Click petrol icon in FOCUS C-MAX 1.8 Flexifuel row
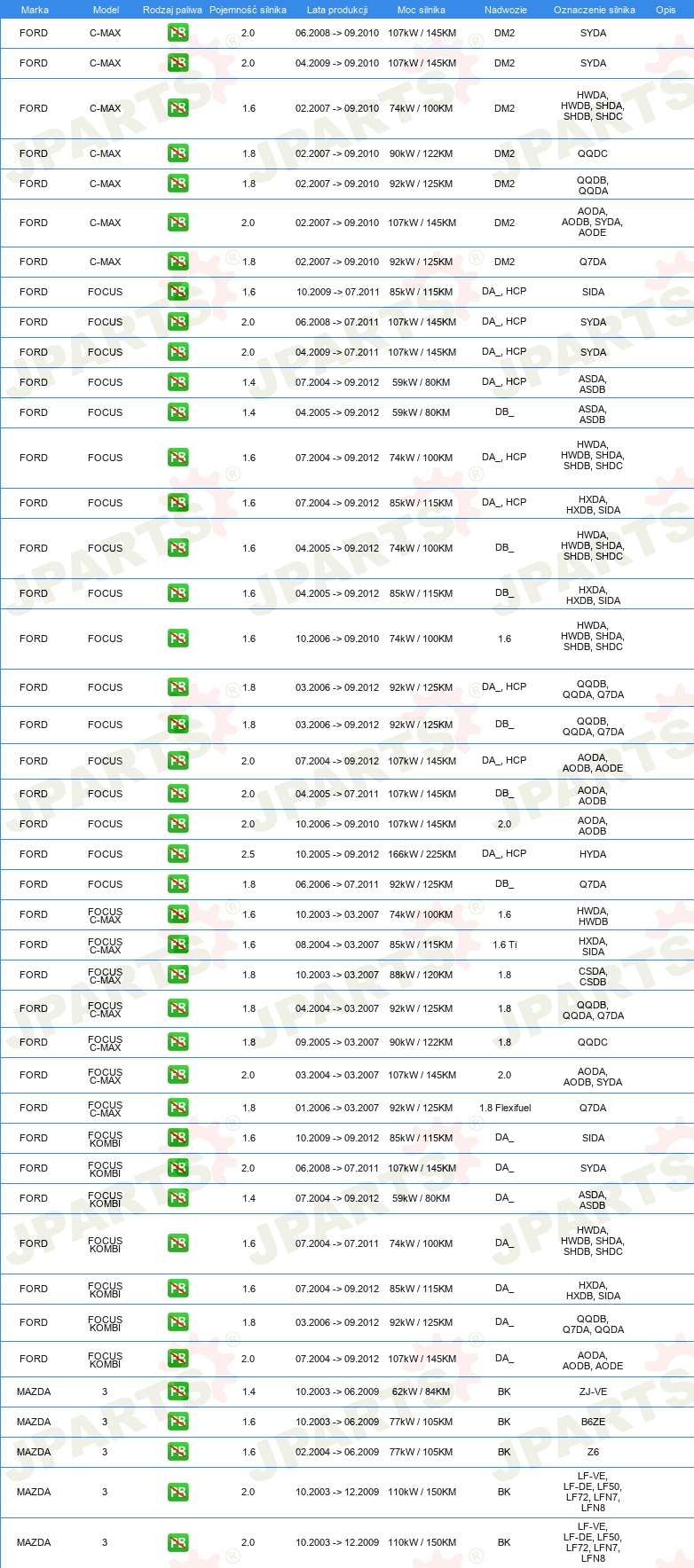 (x=178, y=1108)
